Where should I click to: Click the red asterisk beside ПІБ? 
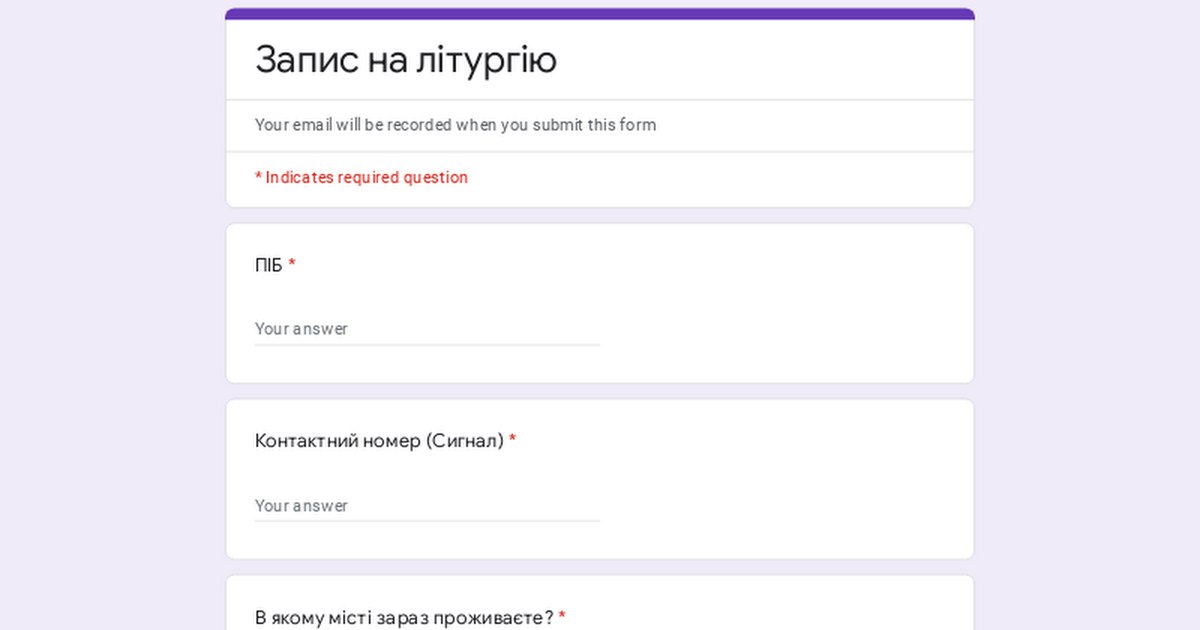point(292,265)
